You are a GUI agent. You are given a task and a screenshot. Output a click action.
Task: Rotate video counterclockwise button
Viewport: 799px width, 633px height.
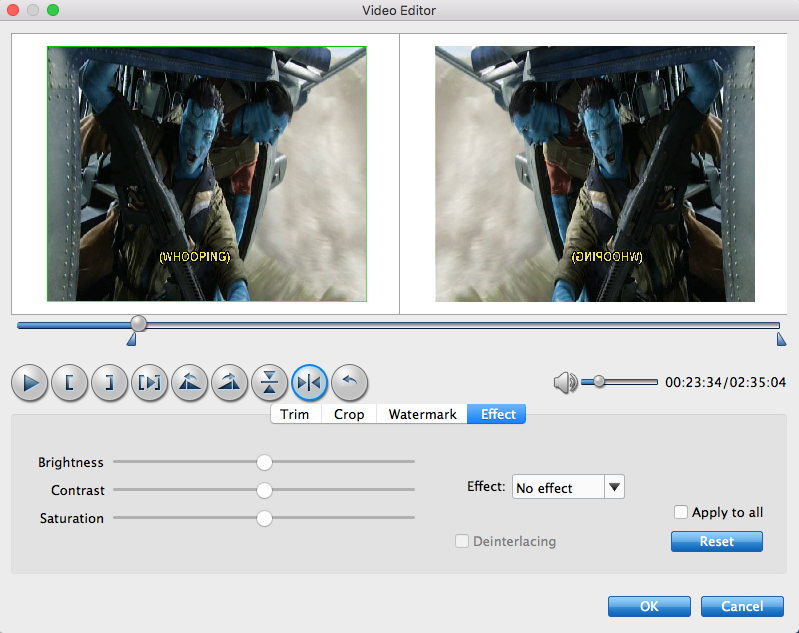point(190,383)
